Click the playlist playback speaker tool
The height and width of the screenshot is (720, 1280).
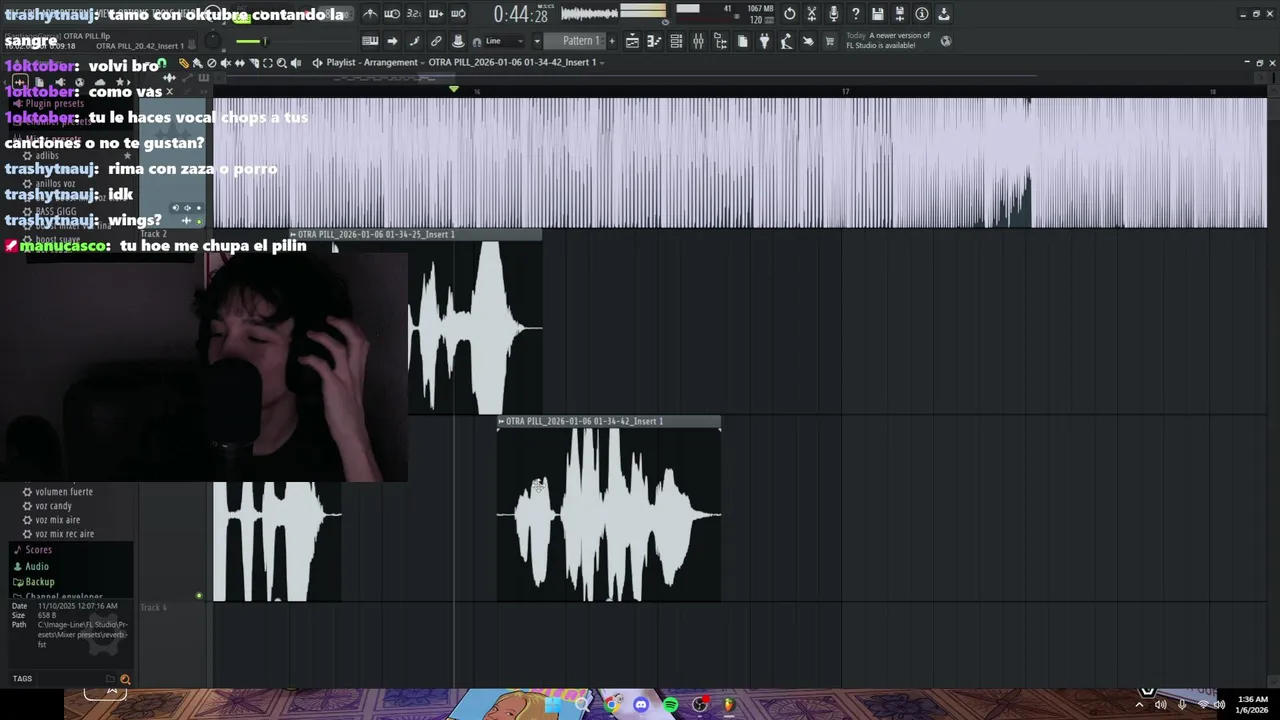[297, 63]
